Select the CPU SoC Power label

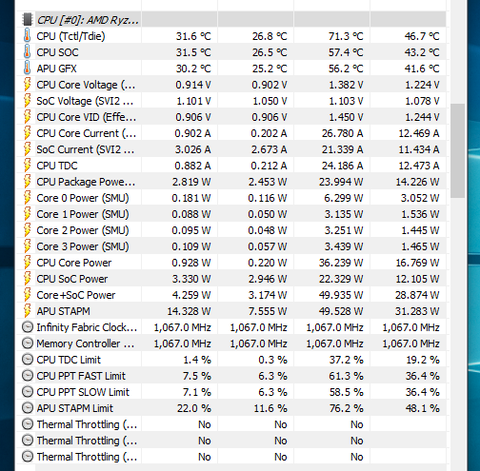pos(72,279)
